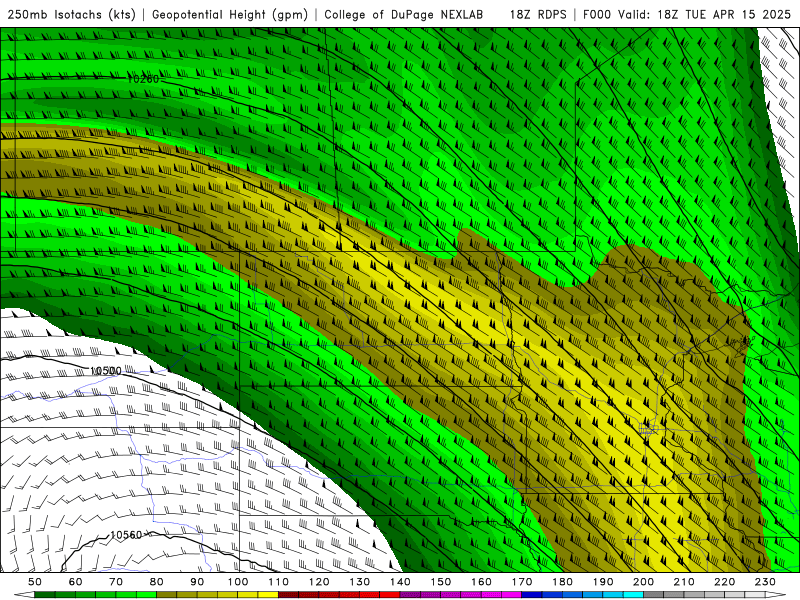Click the 'F000' forecast hour text

tap(597, 14)
